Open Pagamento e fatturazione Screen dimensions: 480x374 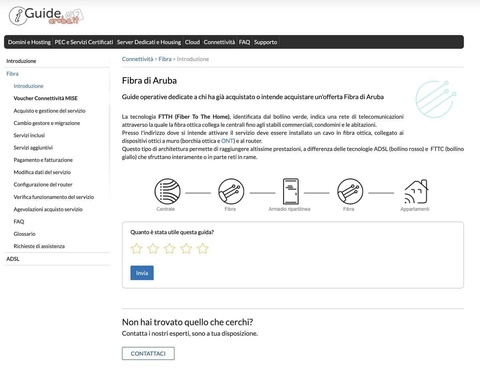coord(43,160)
